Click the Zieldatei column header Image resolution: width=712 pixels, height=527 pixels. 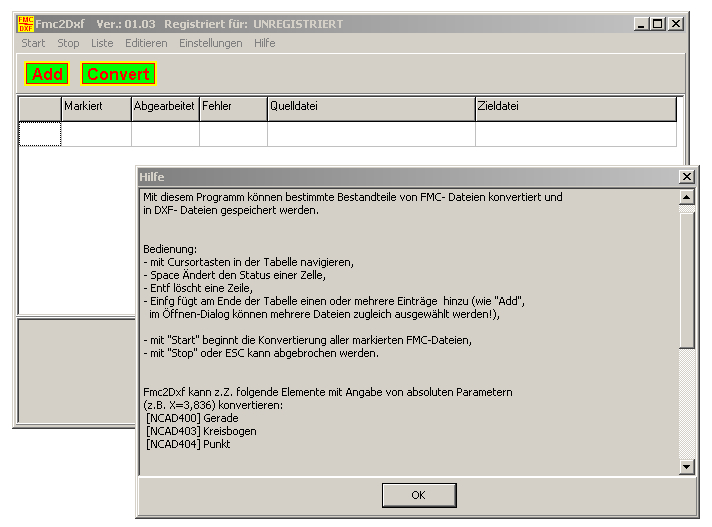click(x=575, y=106)
